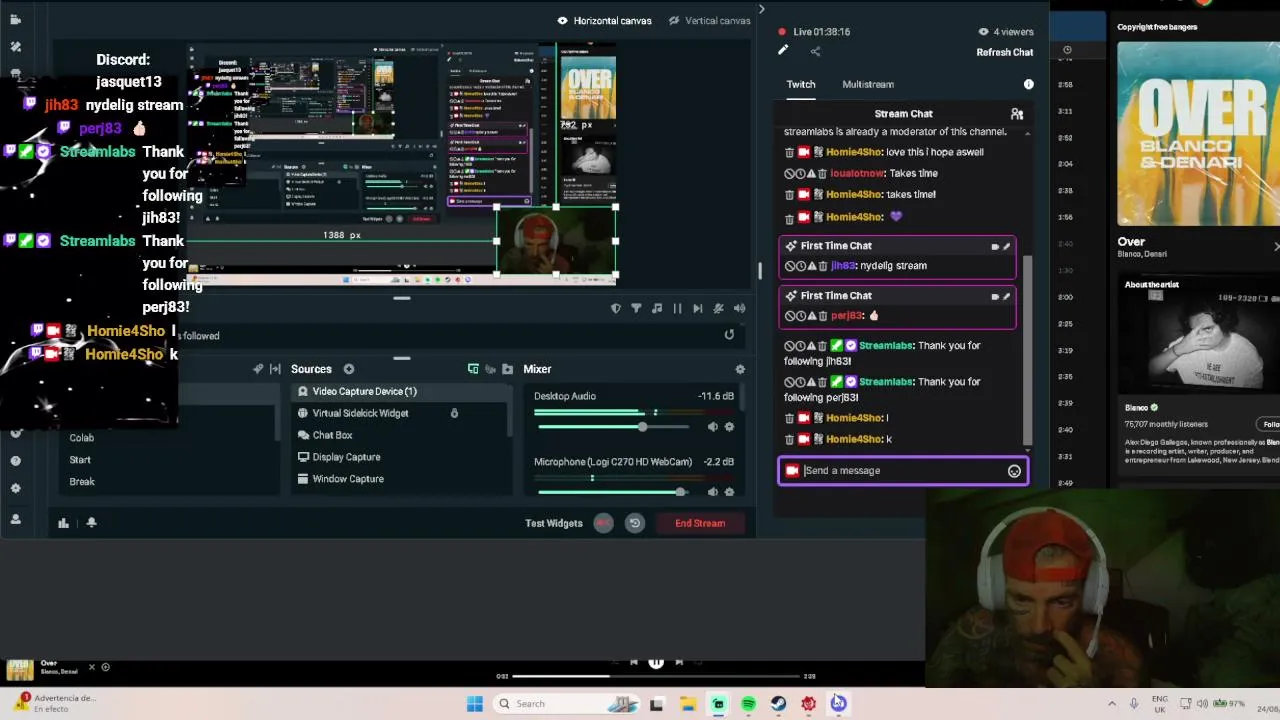The height and width of the screenshot is (720, 1280).
Task: Click the Replay Buffer button
Action: point(634,523)
